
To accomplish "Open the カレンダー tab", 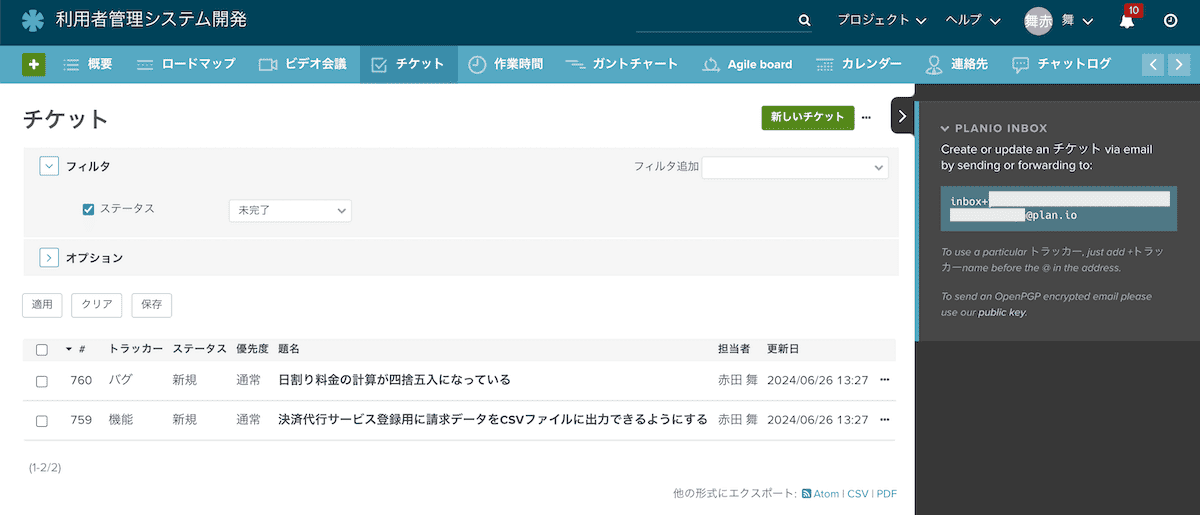I will click(x=859, y=64).
